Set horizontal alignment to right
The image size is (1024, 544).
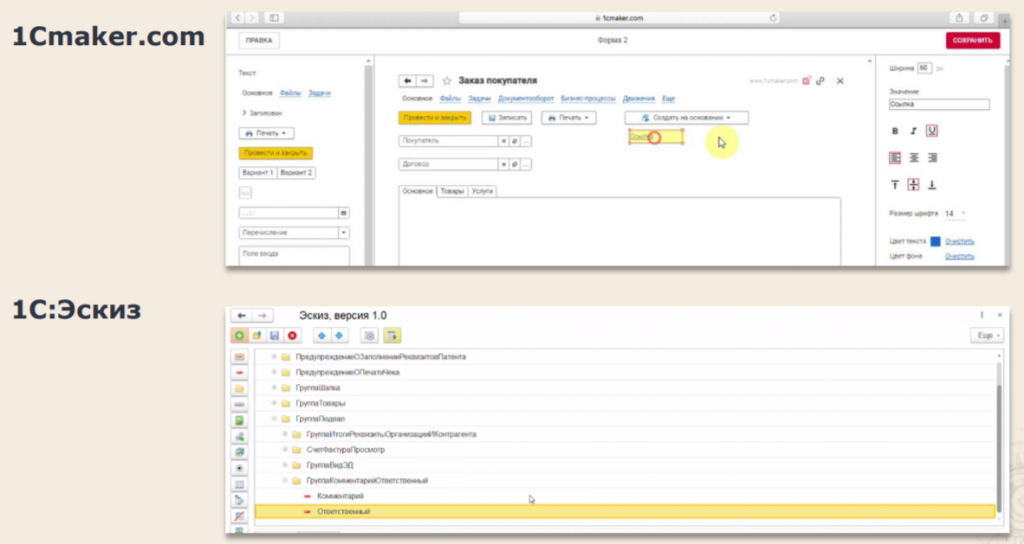(x=932, y=158)
